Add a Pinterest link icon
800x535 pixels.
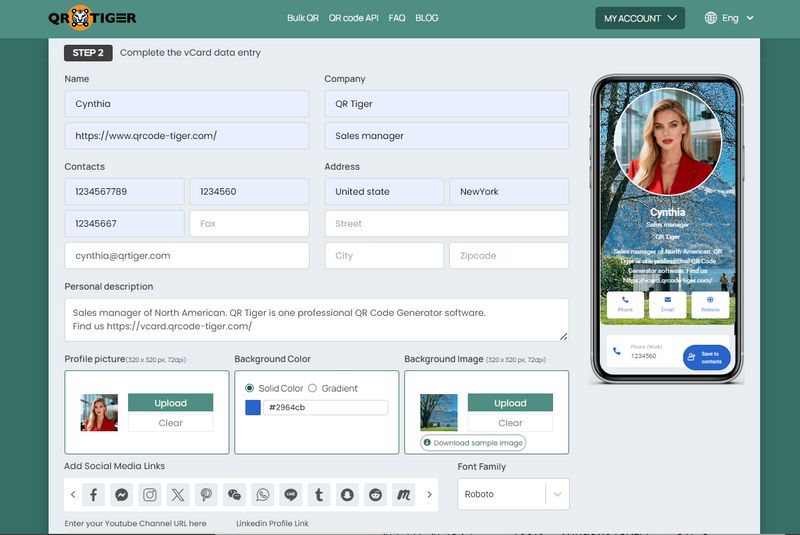click(206, 494)
